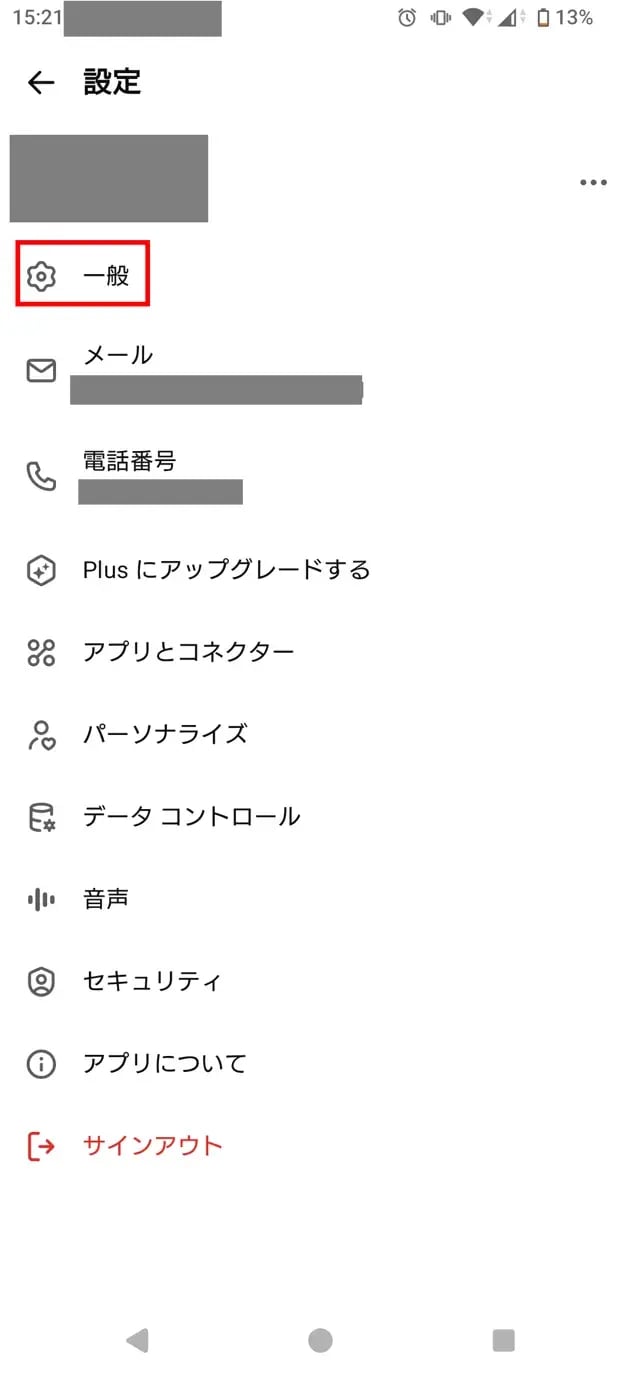Screen dimensions: 635x1376
Task: Open アプリについて
Action: pos(165,1063)
